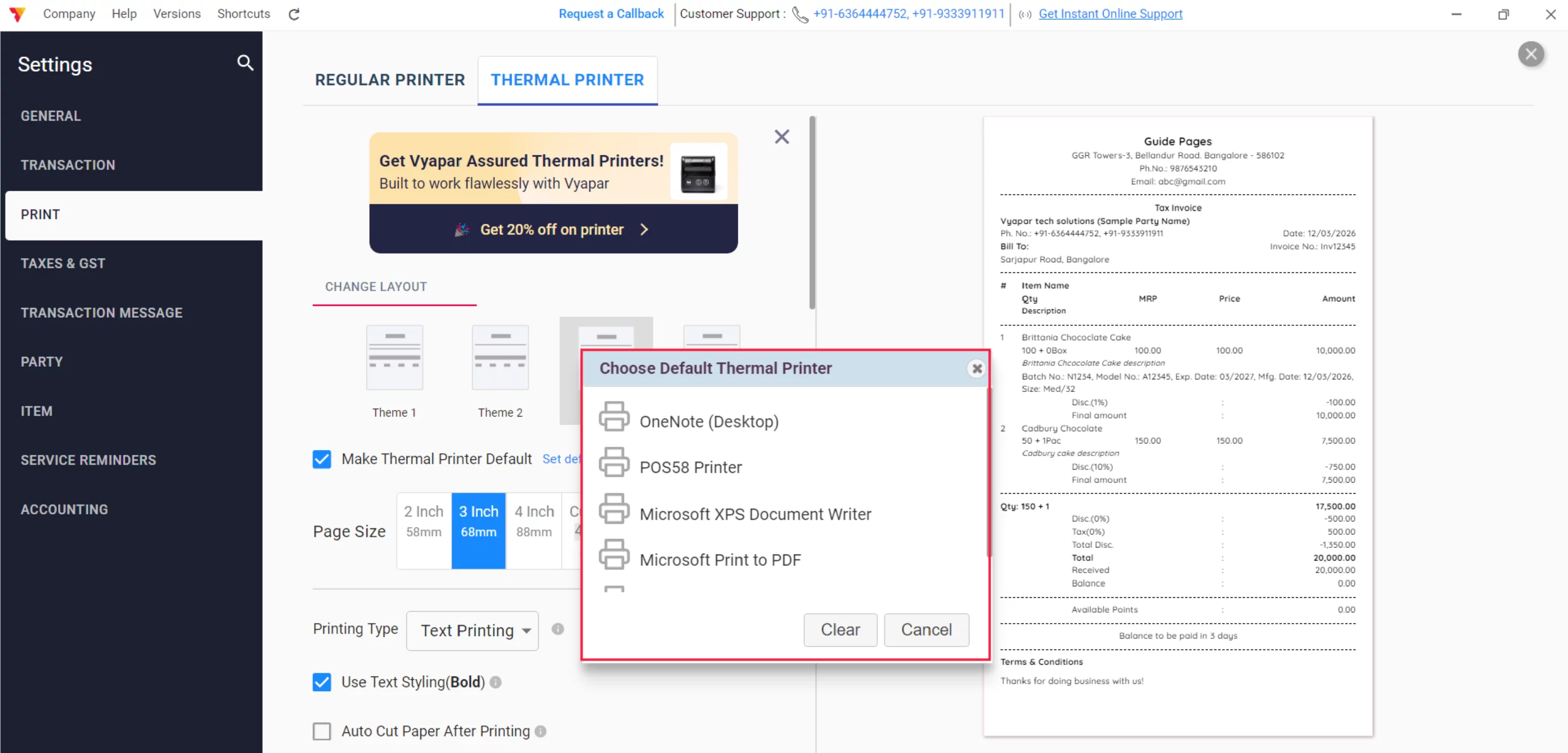
Task: Click the printer list scrollbar in dialog
Action: 988,472
